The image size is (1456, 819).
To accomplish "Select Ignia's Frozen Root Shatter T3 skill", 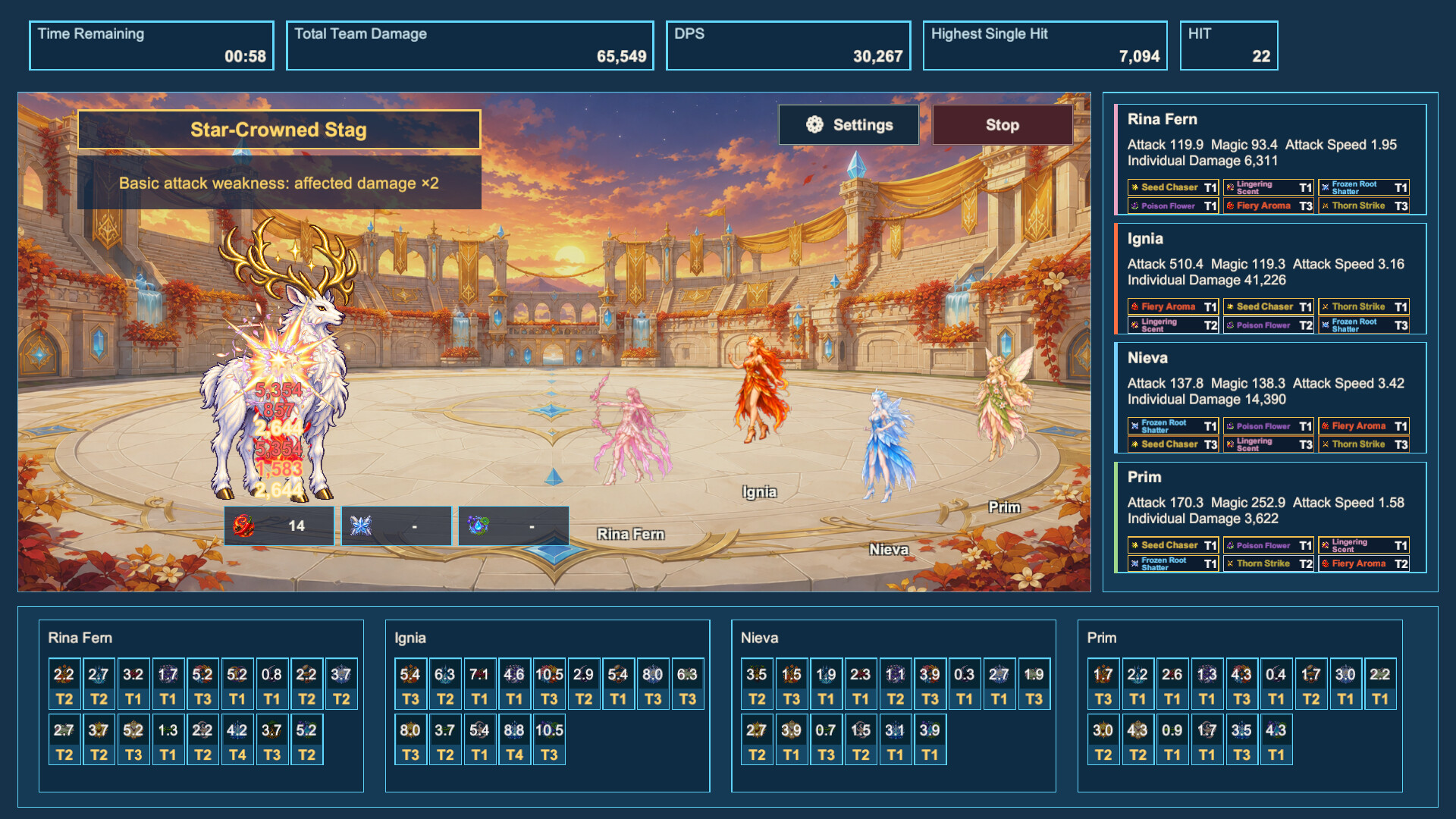I will click(x=1363, y=325).
